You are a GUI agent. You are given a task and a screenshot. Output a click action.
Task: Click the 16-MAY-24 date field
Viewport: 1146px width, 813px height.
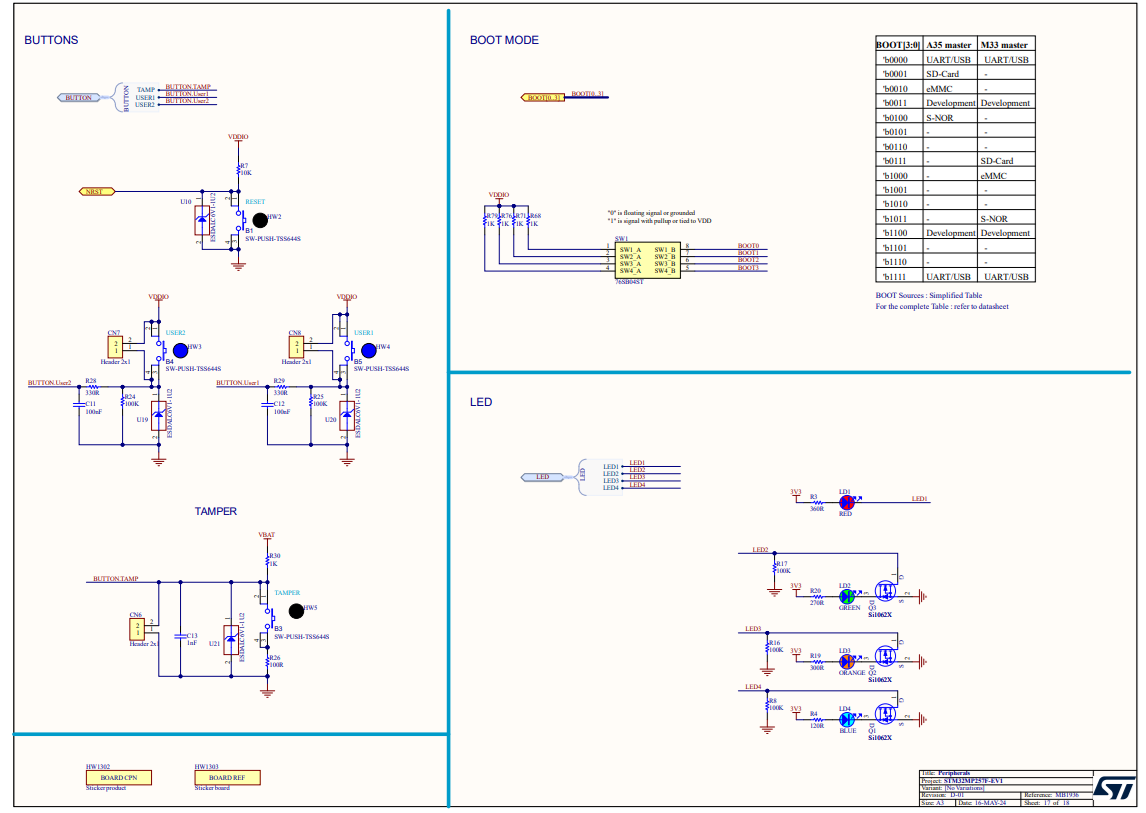pyautogui.click(x=990, y=802)
